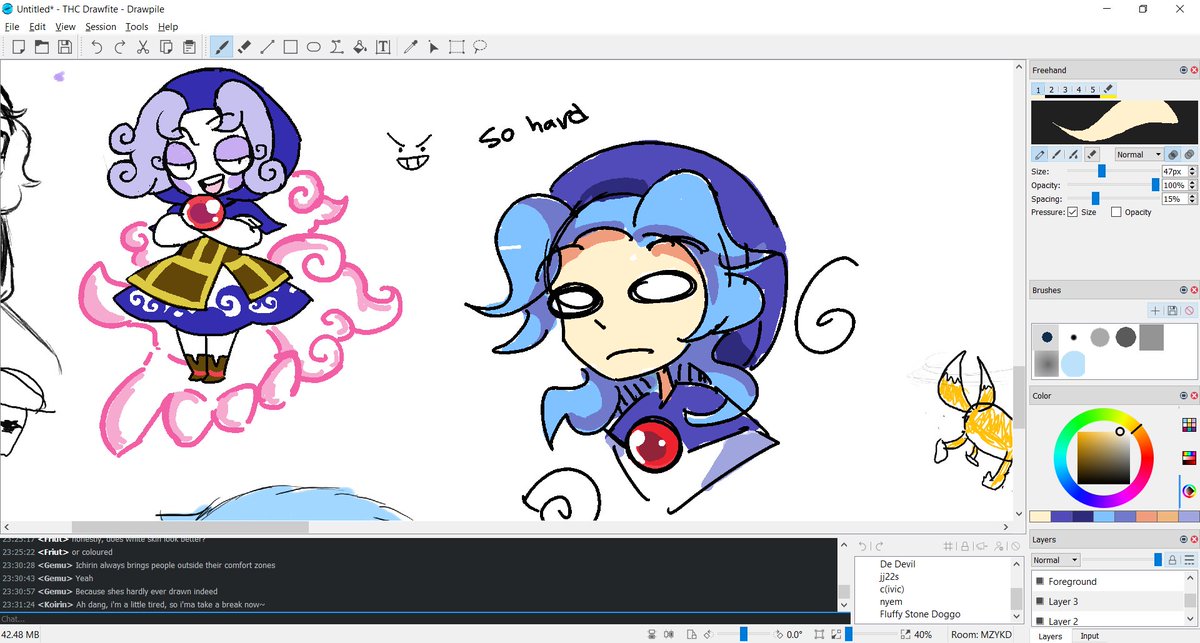
Task: Float the Brushes panel
Action: point(1183,290)
